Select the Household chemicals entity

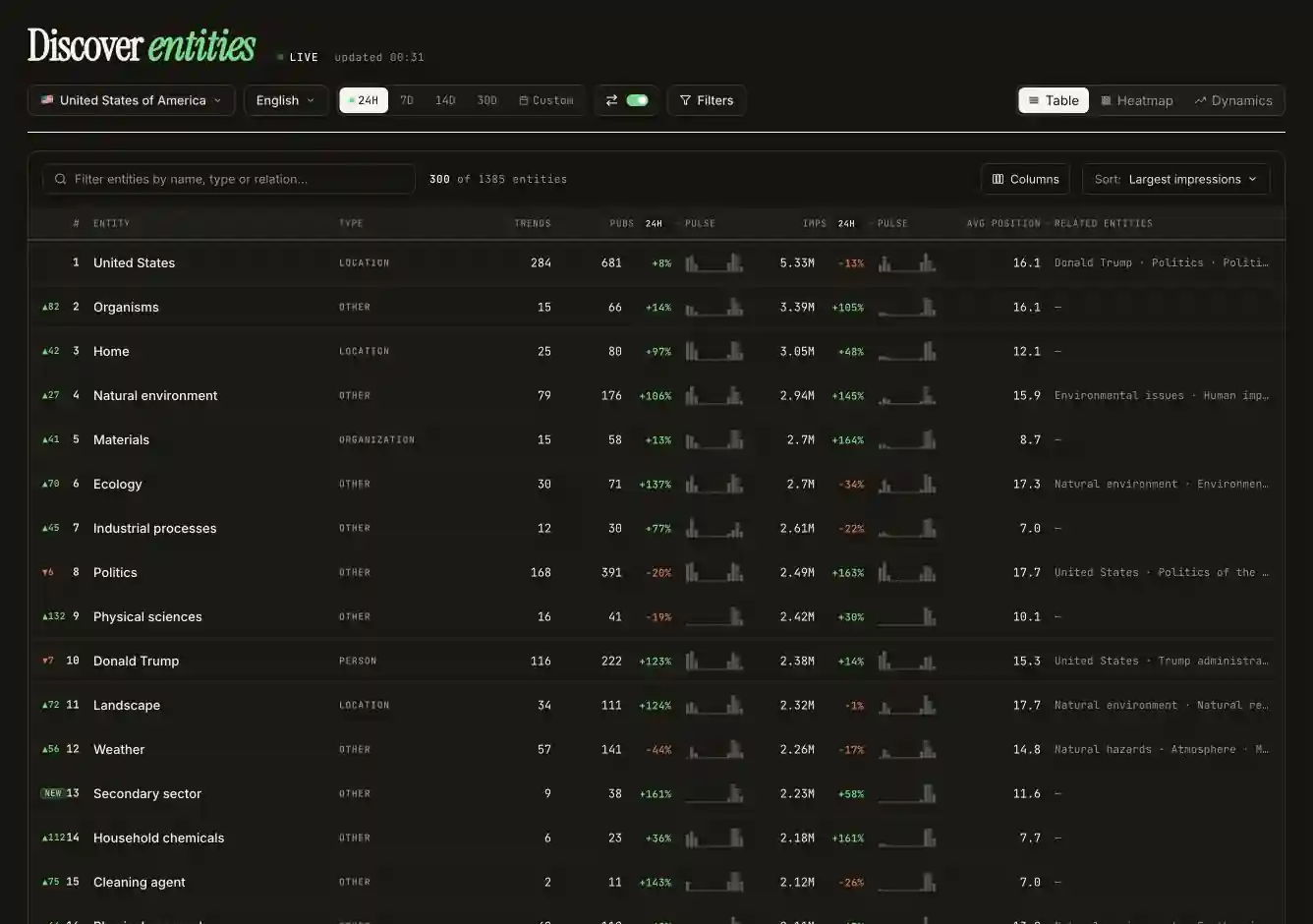(x=158, y=837)
